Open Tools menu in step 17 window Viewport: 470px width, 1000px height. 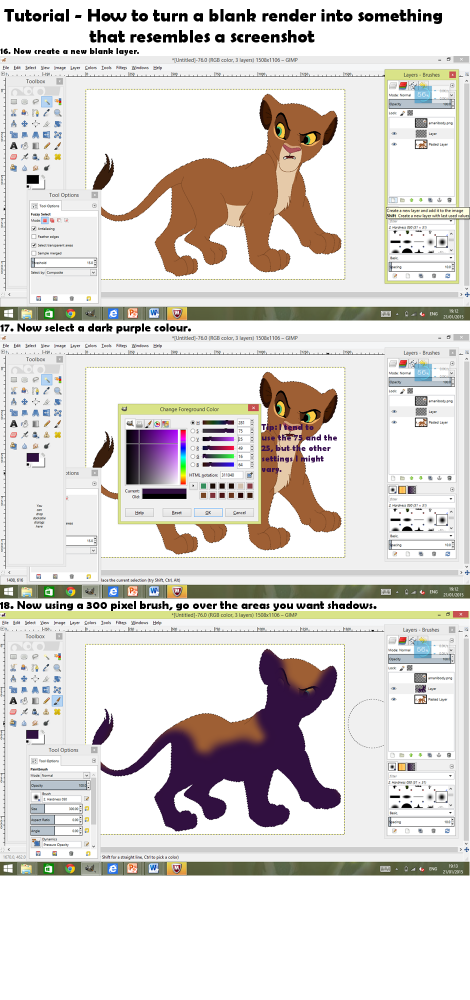click(x=106, y=346)
